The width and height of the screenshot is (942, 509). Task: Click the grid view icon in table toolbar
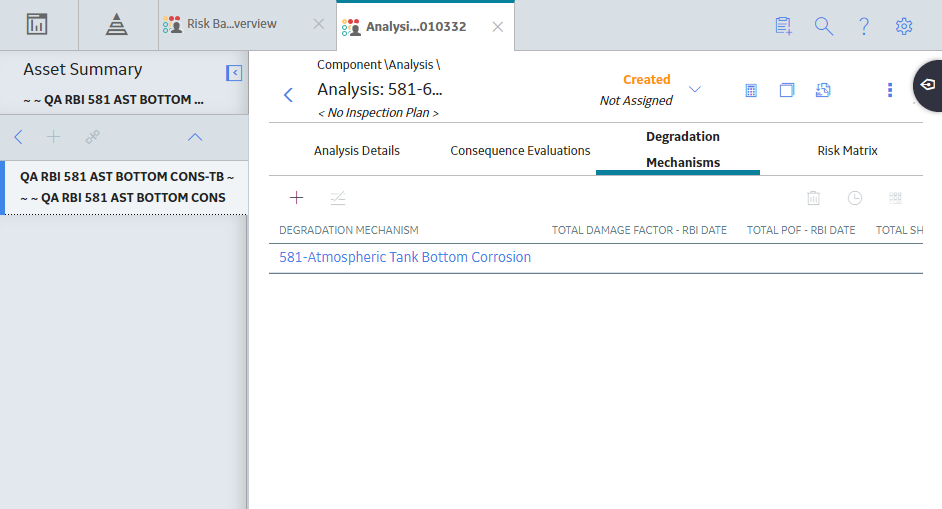pyautogui.click(x=895, y=198)
